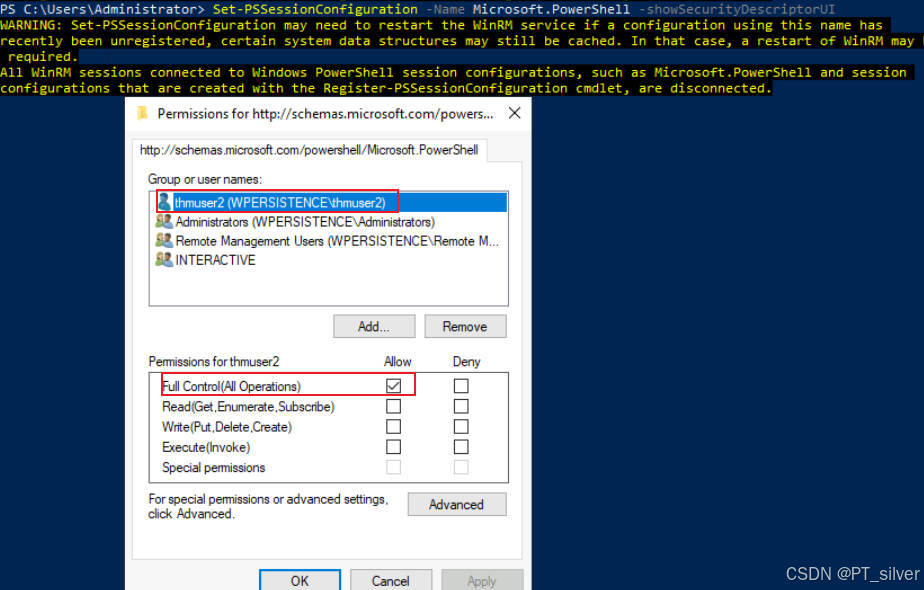
Task: Check Deny for Read(Get,Enumerate,Subscribe)
Action: (461, 406)
